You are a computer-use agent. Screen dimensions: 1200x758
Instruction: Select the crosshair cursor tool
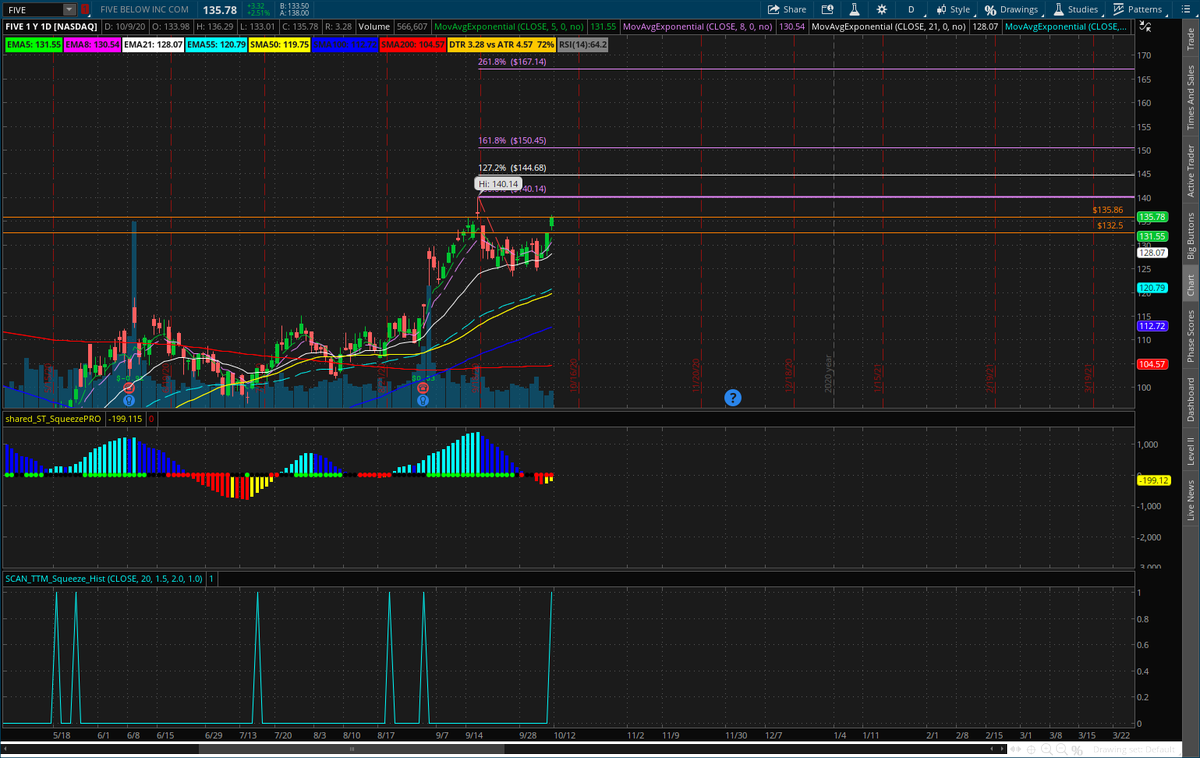click(1031, 748)
